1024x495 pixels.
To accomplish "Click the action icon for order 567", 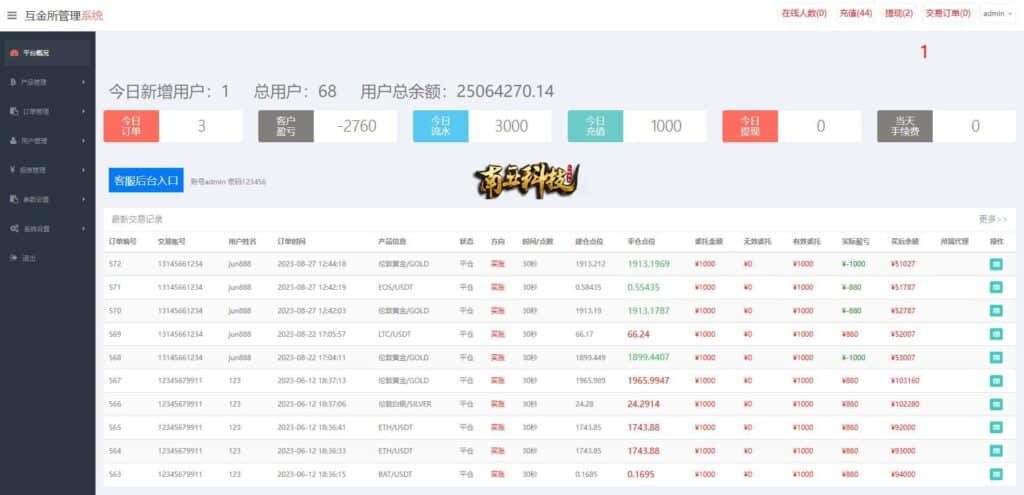I will 995,381.
